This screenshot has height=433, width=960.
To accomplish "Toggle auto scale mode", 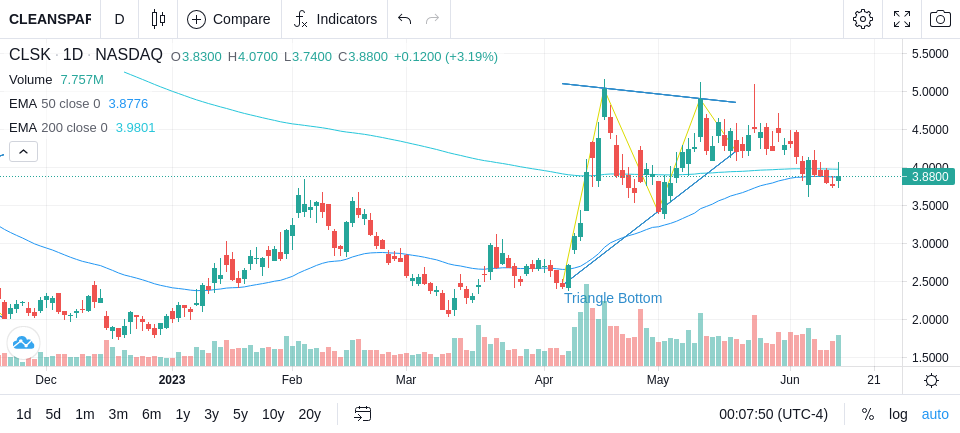I will (x=935, y=414).
